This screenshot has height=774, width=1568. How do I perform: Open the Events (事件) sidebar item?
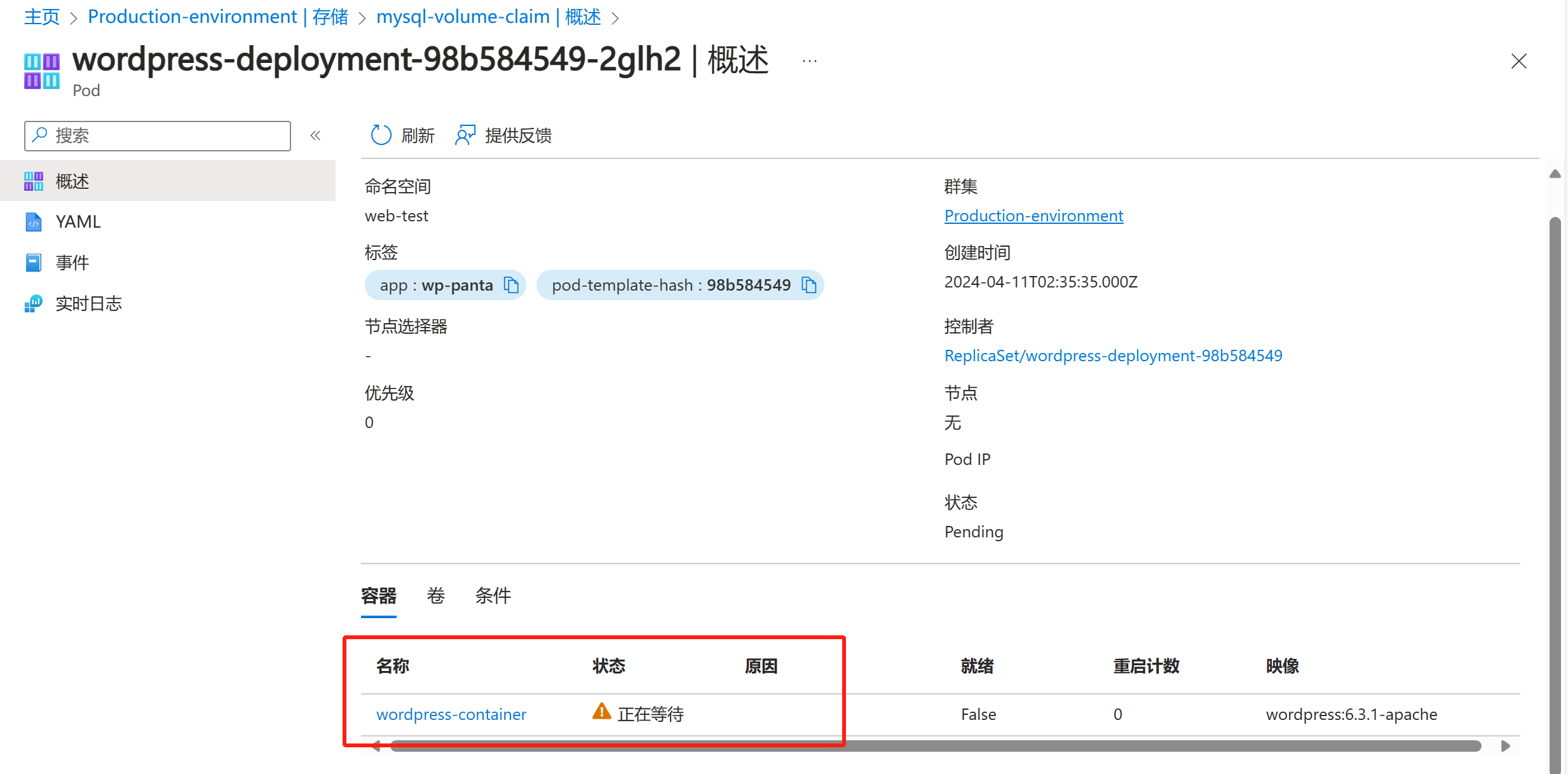pos(72,262)
